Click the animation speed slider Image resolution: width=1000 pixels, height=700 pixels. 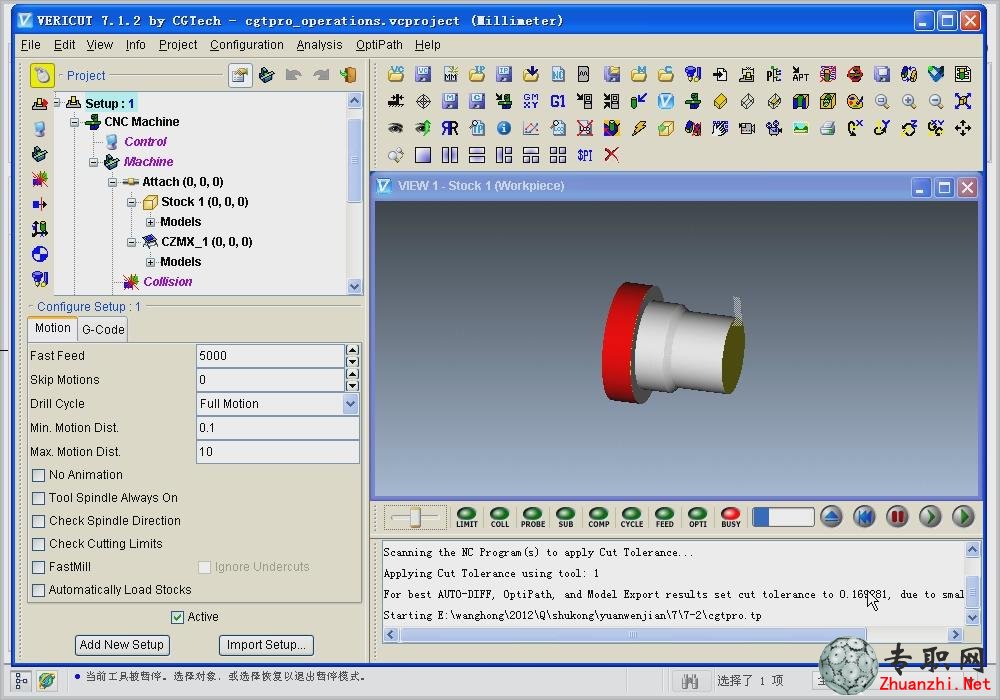coord(415,517)
